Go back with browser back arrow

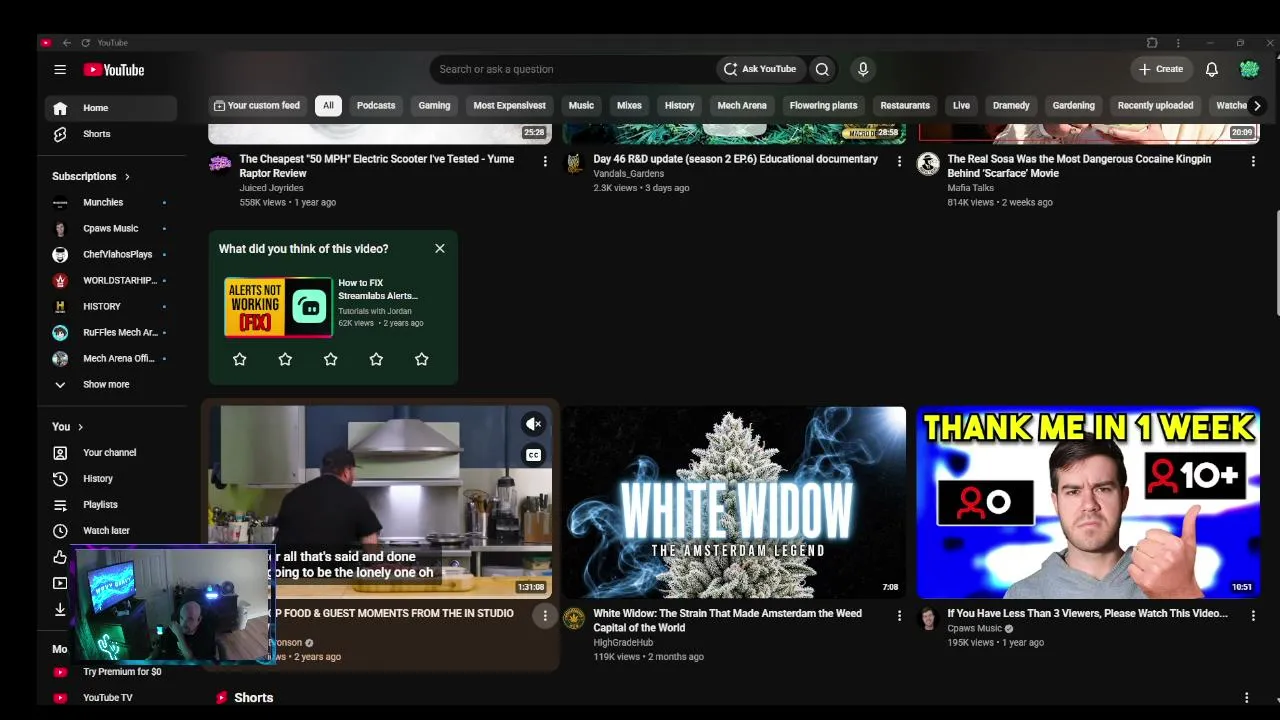[66, 43]
